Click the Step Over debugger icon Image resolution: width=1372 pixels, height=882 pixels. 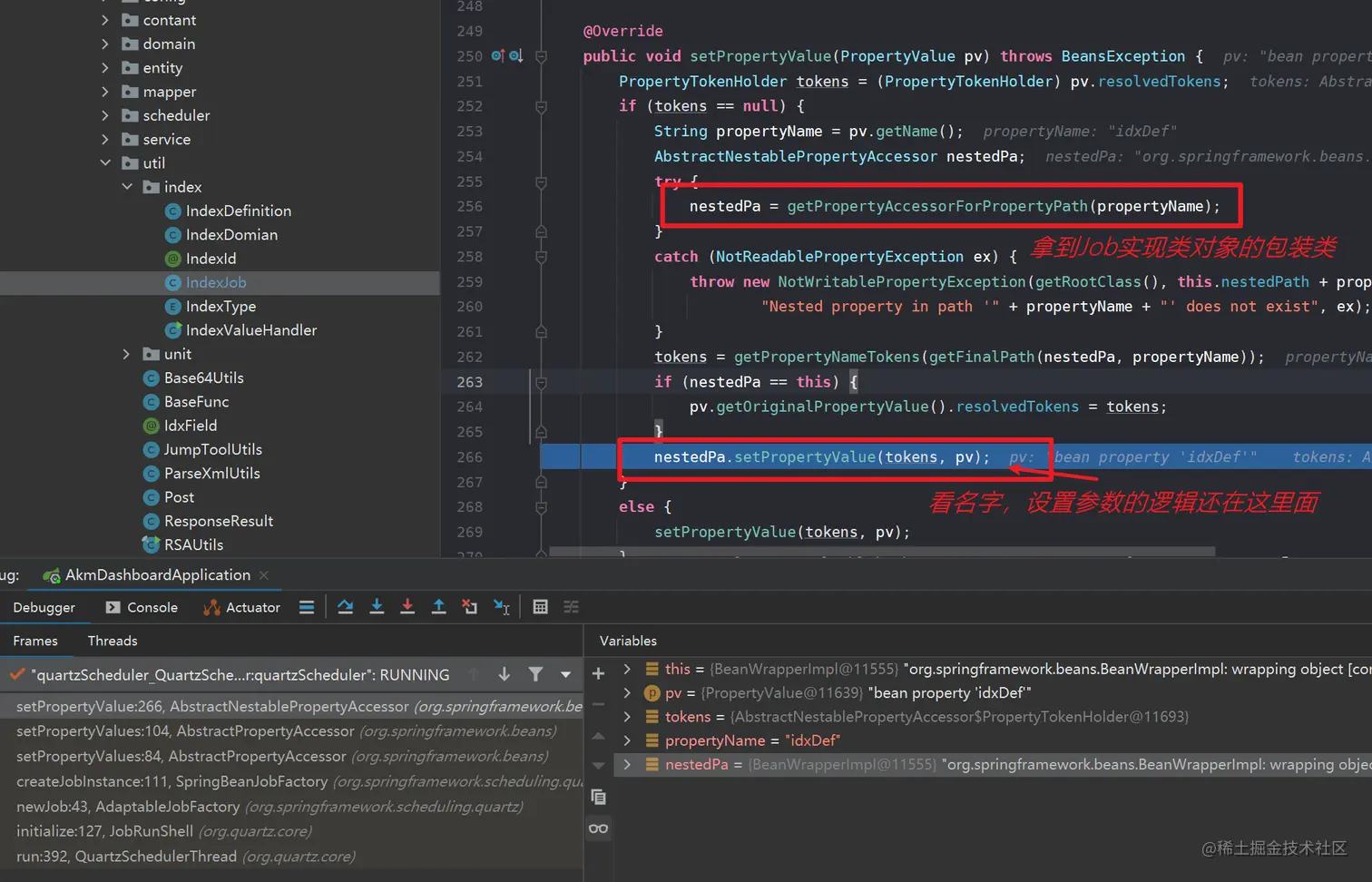coord(345,607)
